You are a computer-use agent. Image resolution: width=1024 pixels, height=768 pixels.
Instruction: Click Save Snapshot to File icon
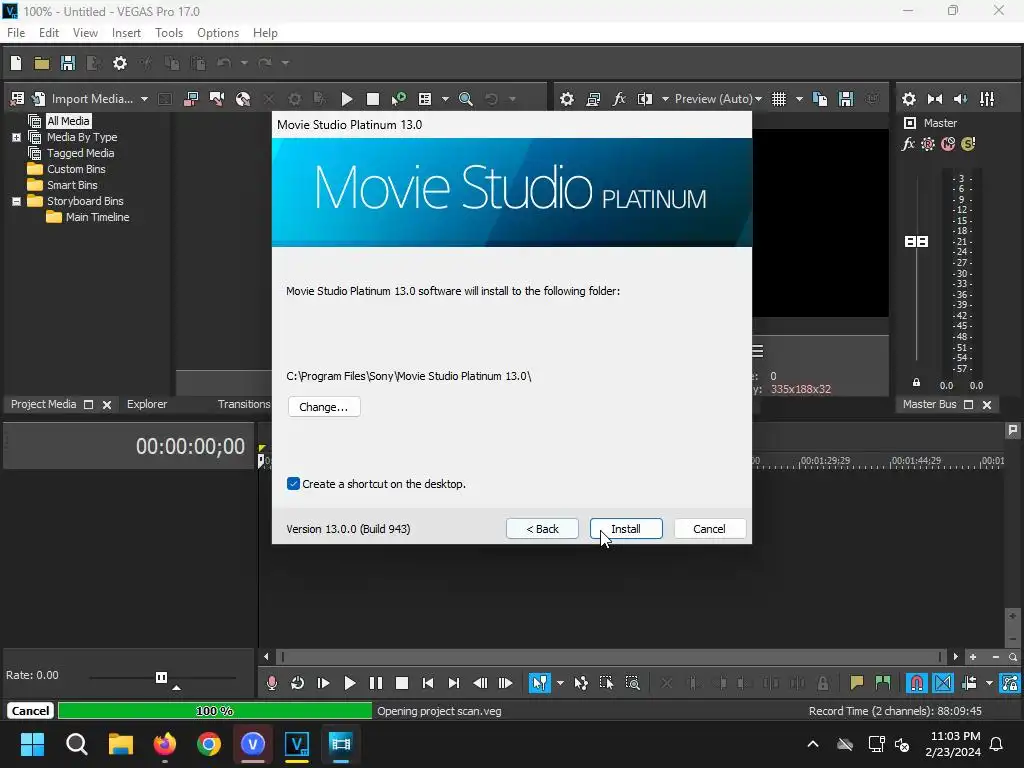click(846, 99)
